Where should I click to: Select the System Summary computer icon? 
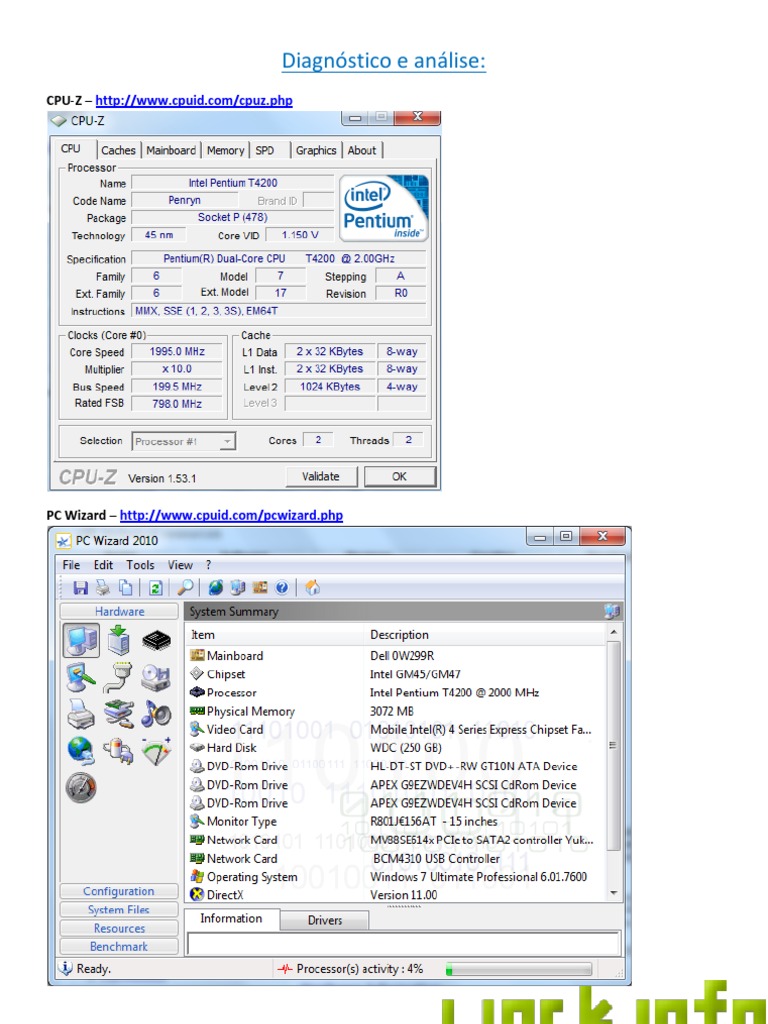tap(81, 640)
